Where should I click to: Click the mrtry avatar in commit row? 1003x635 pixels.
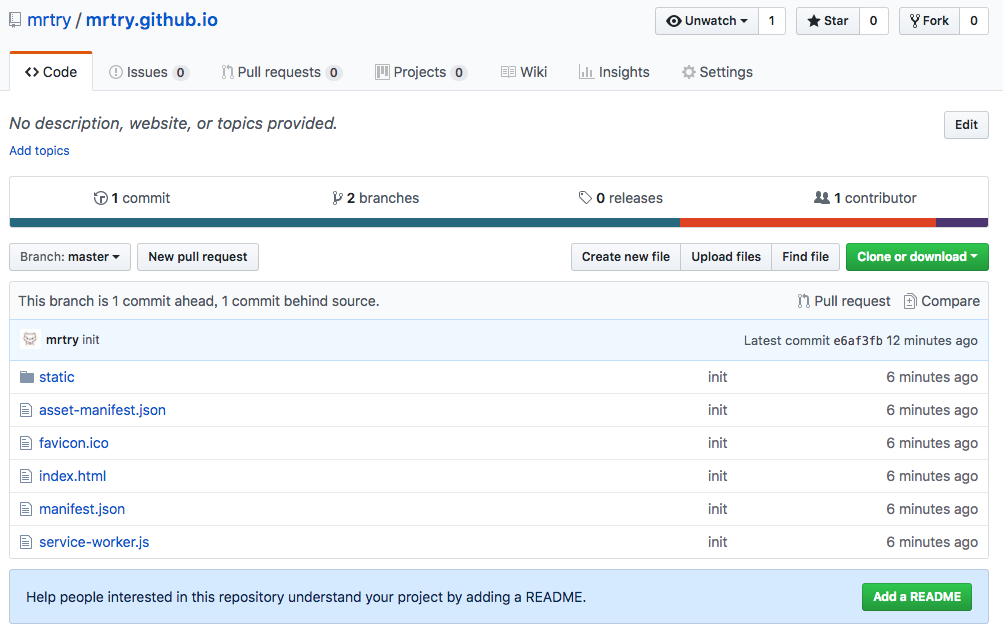pyautogui.click(x=30, y=340)
